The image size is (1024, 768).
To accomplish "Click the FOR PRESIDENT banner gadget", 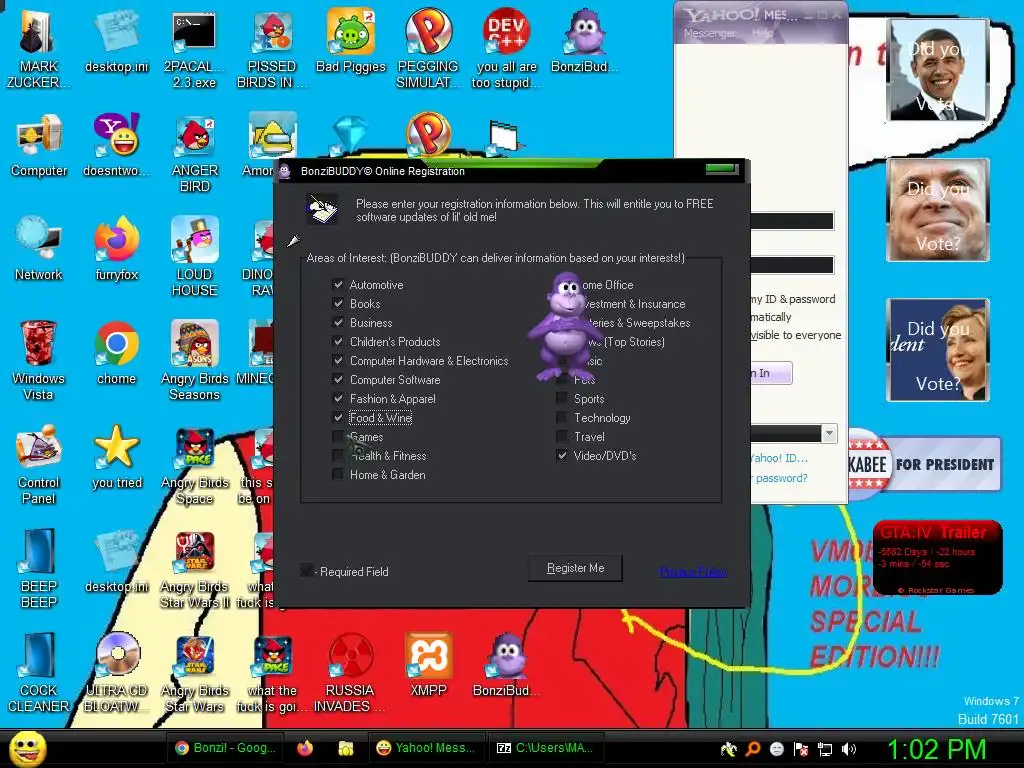I will pos(924,464).
